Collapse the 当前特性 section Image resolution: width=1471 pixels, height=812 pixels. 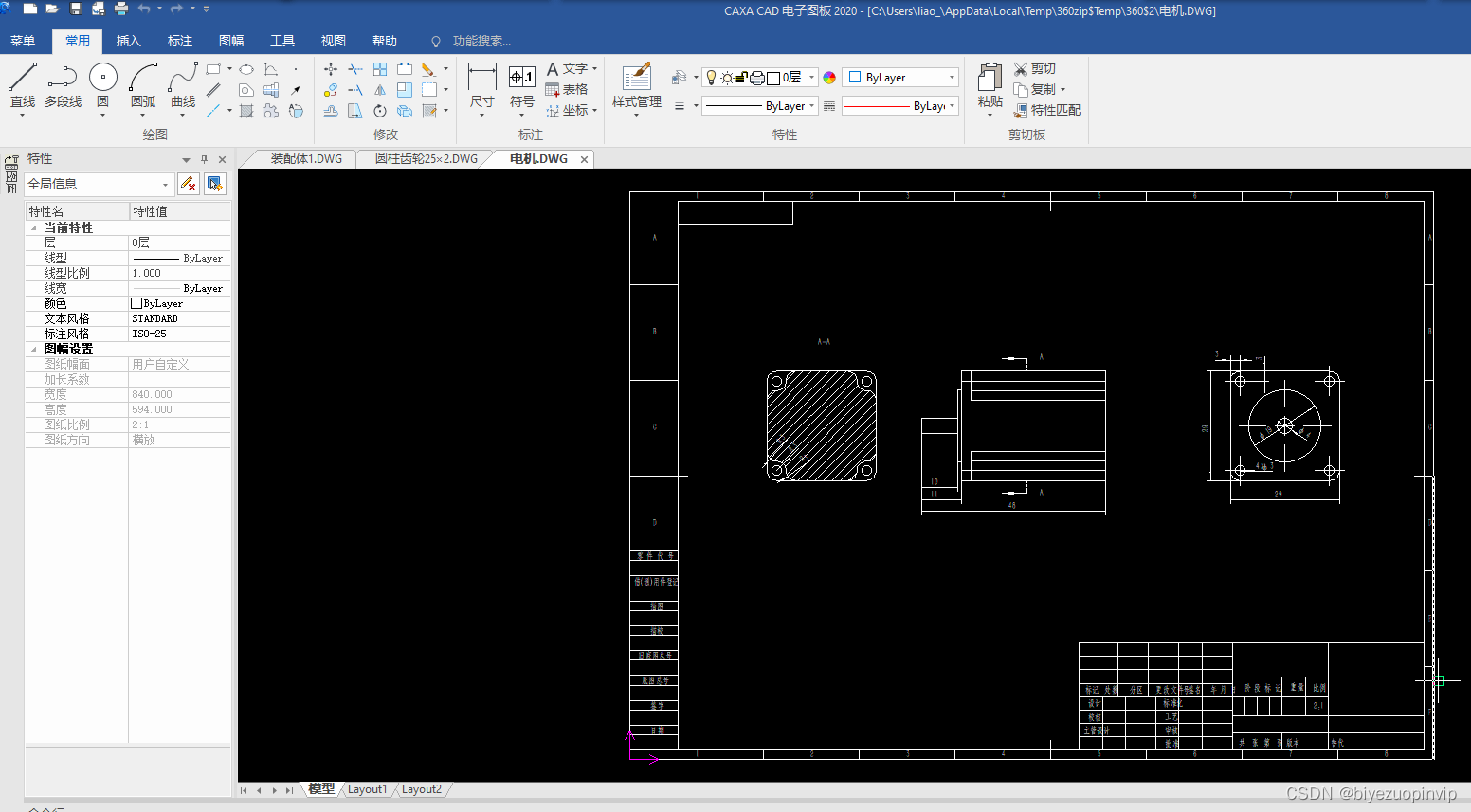click(x=34, y=228)
